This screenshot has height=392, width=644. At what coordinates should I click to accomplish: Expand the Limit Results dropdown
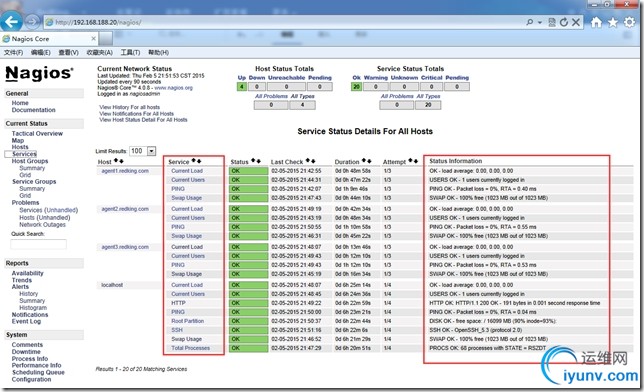pos(152,151)
